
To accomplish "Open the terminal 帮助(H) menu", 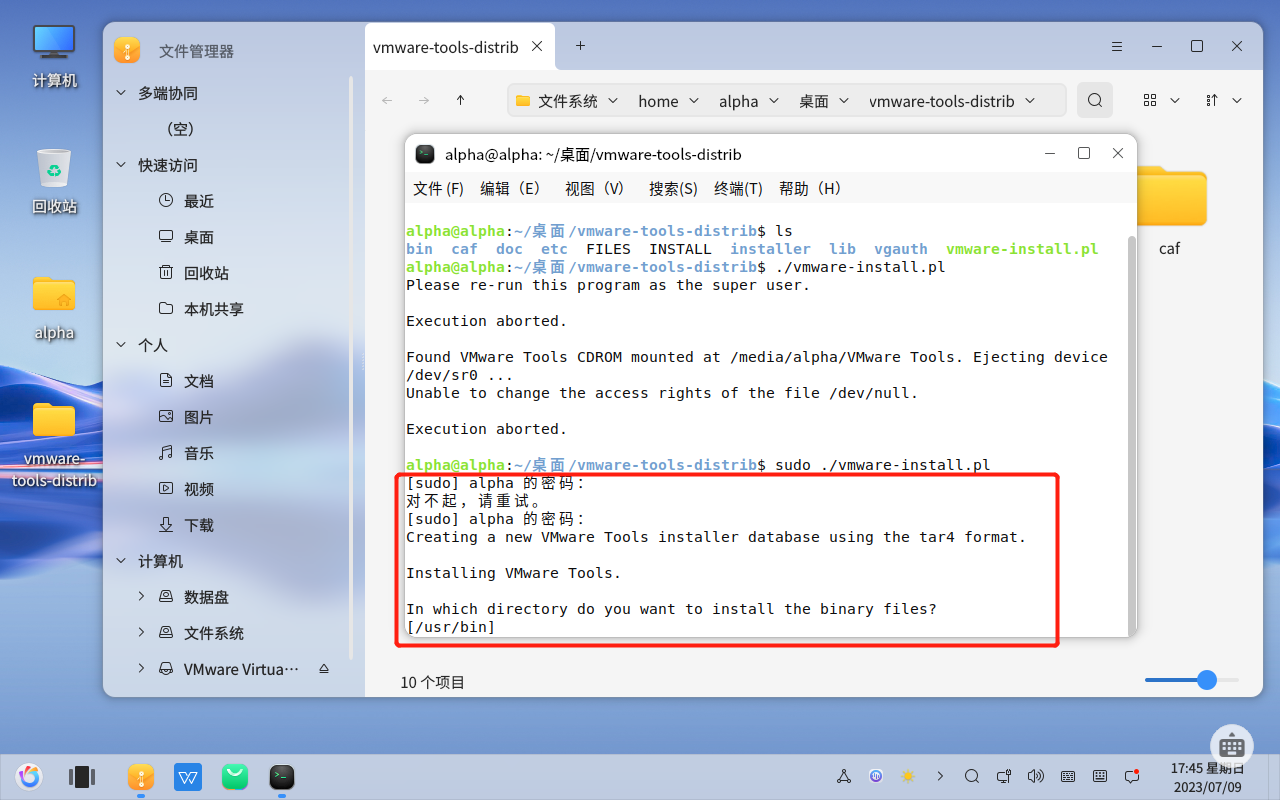I will pos(810,188).
